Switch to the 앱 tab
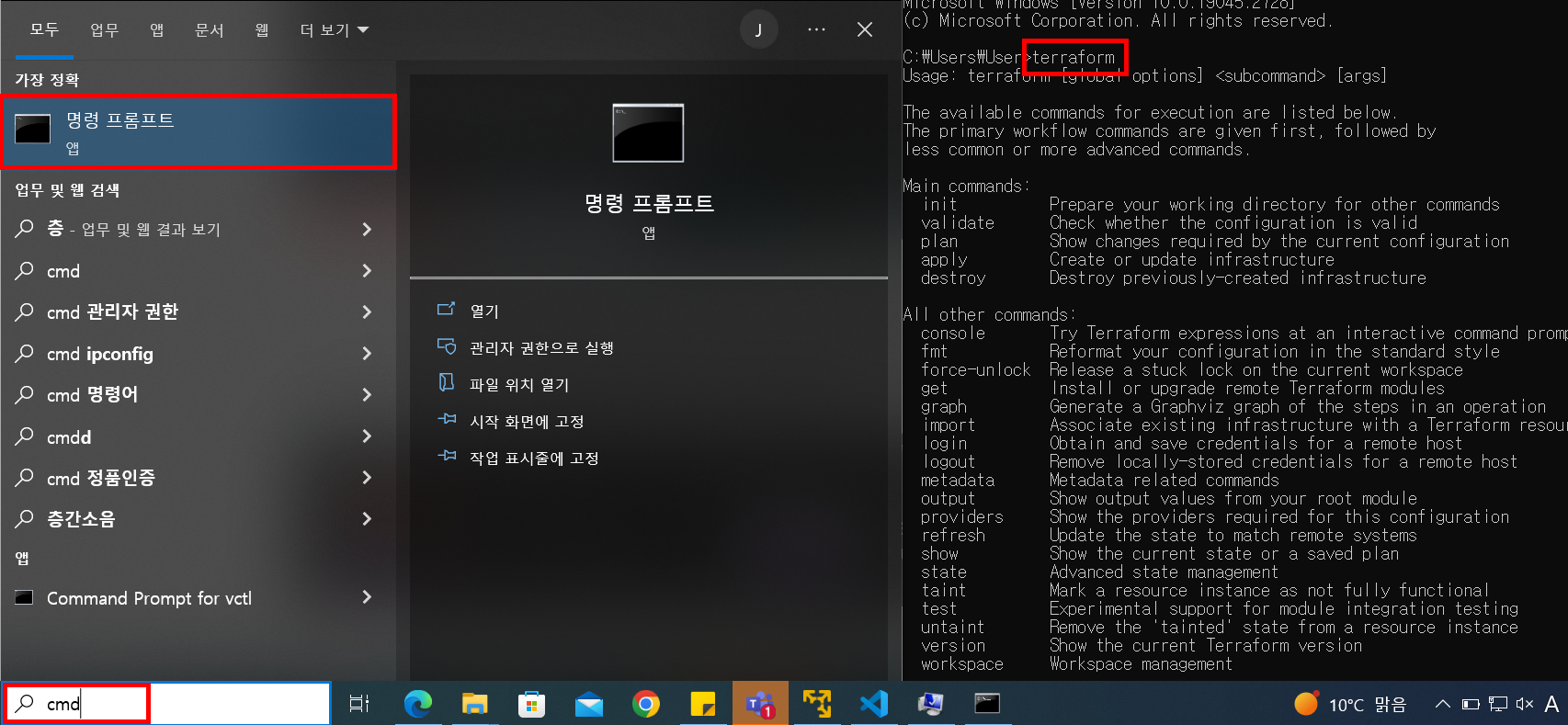The image size is (1568, 725). (157, 30)
